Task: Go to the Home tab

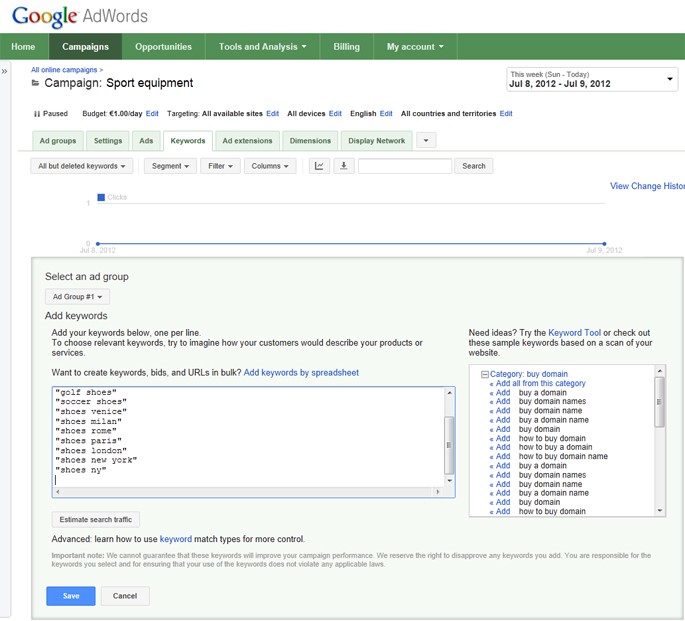Action: point(23,47)
